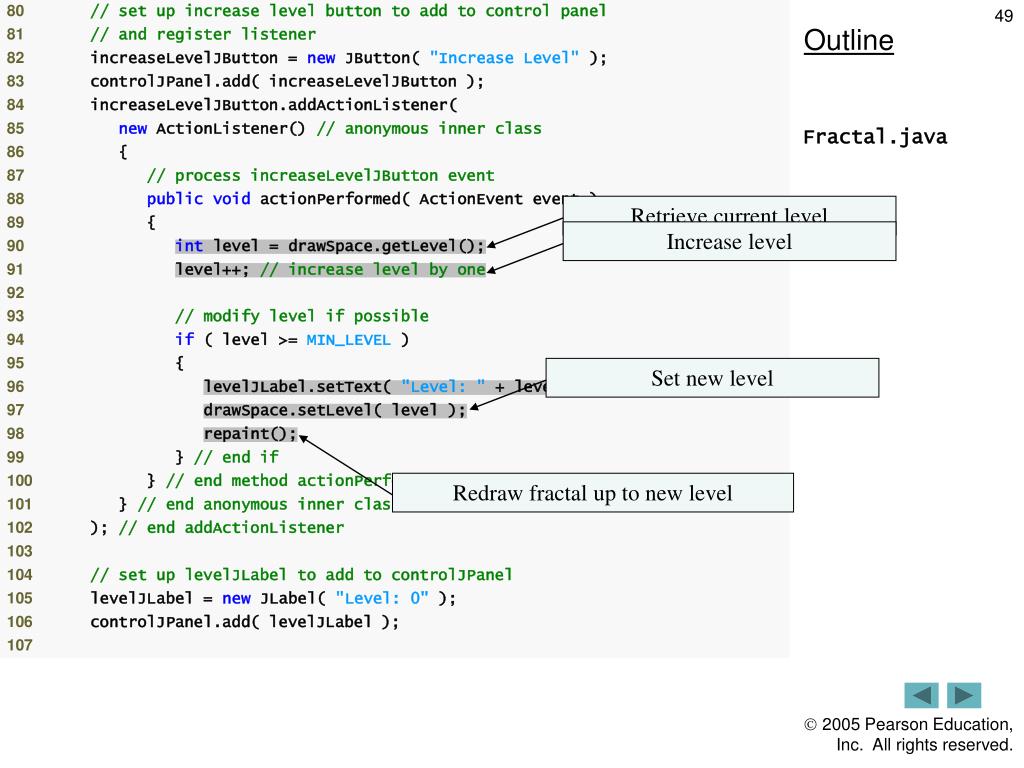Image resolution: width=1024 pixels, height=768 pixels.
Task: Advance to the next slide with the forward arrow
Action: pyautogui.click(x=964, y=695)
